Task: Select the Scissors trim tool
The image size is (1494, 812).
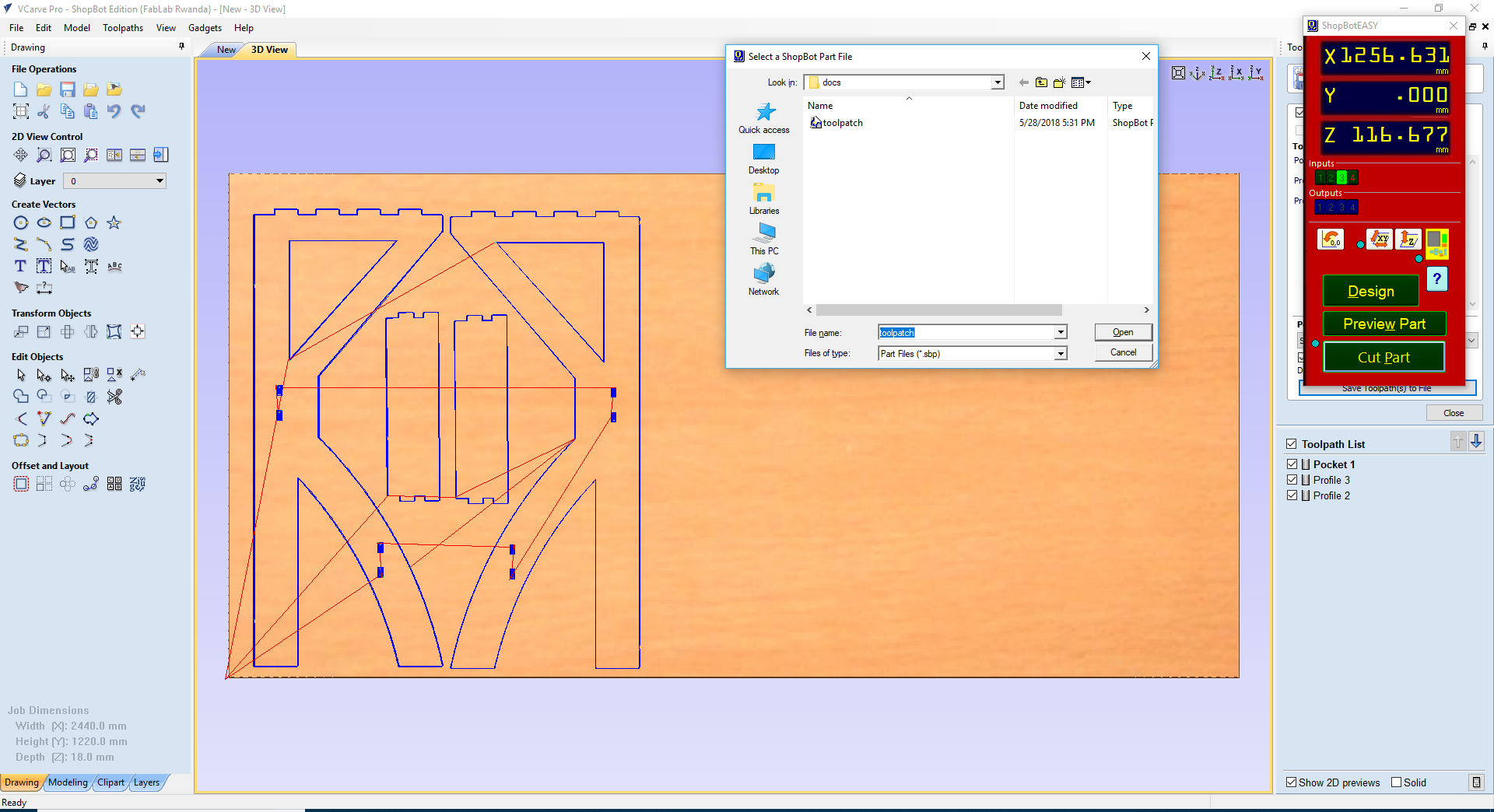Action: click(x=114, y=397)
